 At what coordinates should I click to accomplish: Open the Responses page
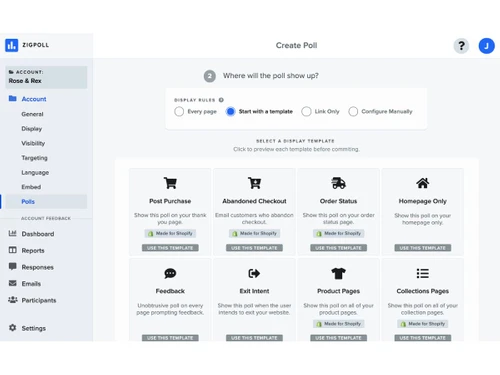37,267
